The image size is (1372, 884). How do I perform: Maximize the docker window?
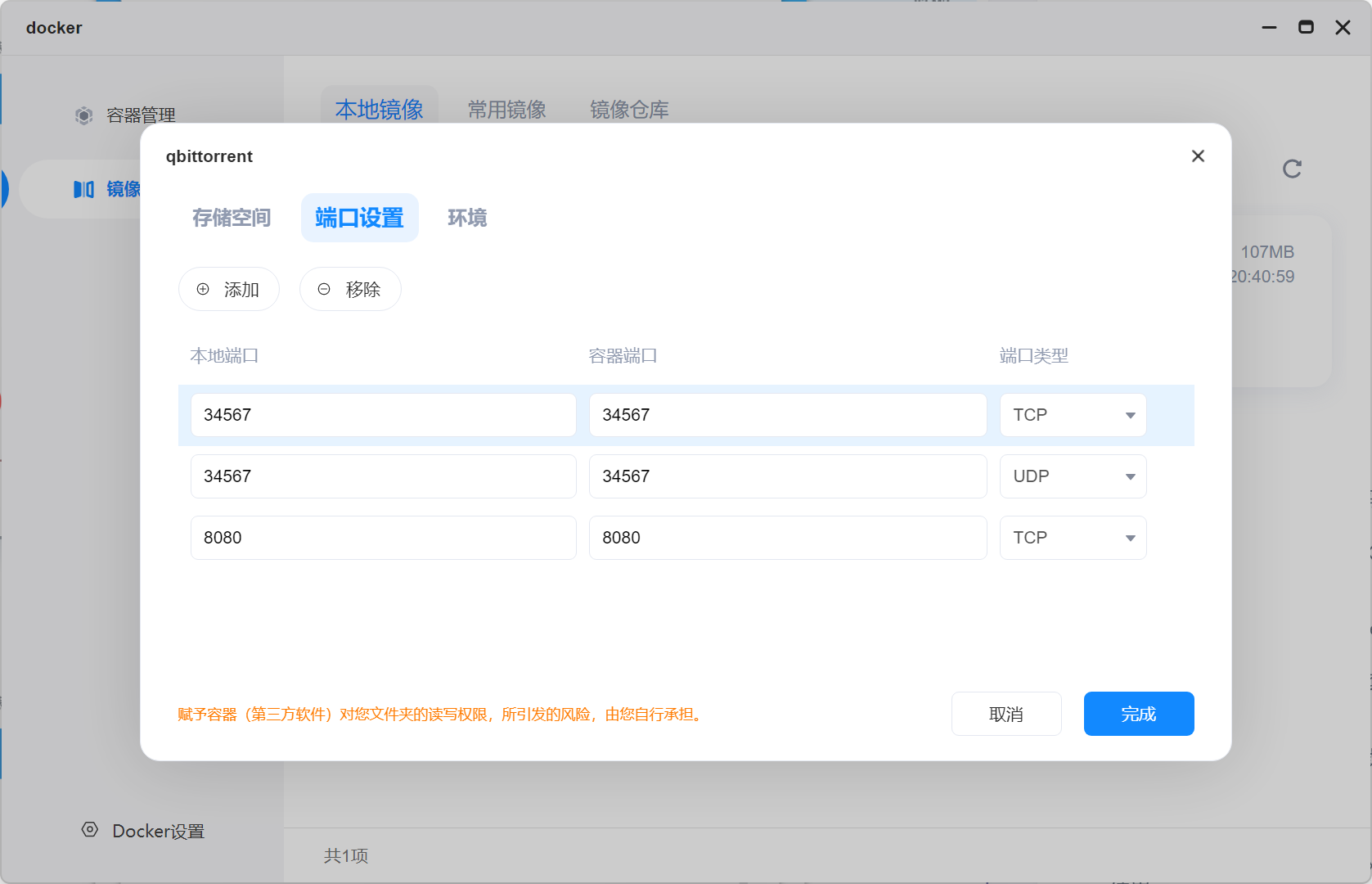click(x=1306, y=27)
